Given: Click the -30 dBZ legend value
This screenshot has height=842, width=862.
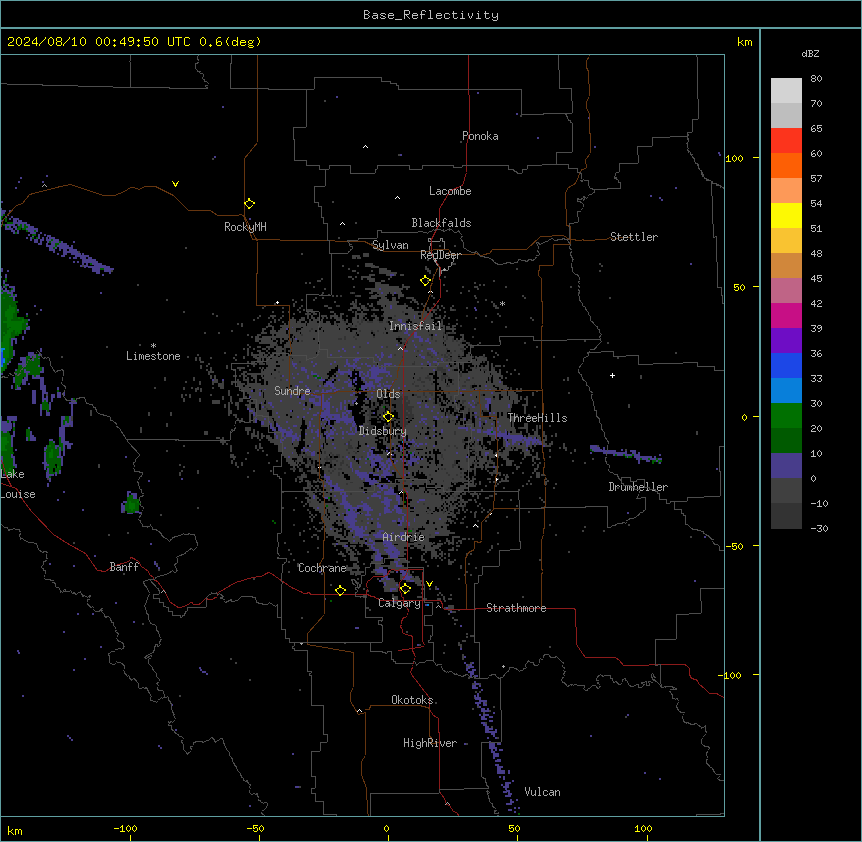Looking at the screenshot, I should [x=819, y=528].
